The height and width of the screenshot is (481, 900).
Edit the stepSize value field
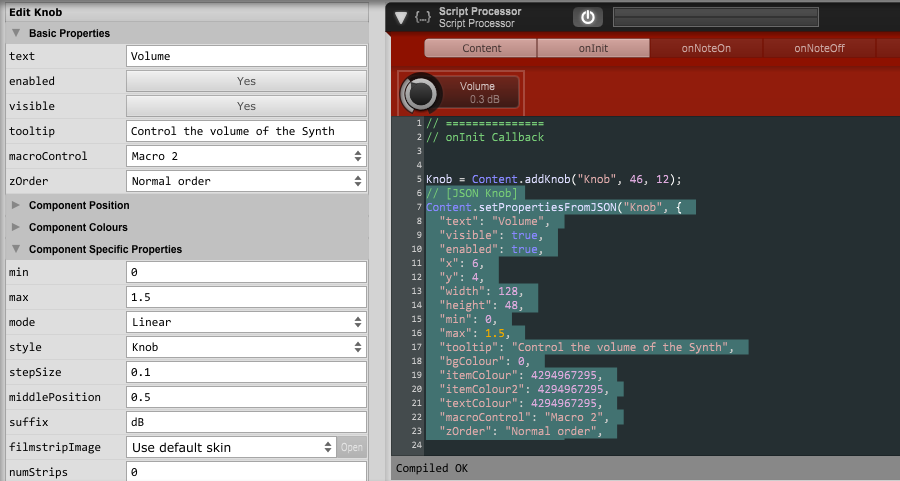click(246, 372)
